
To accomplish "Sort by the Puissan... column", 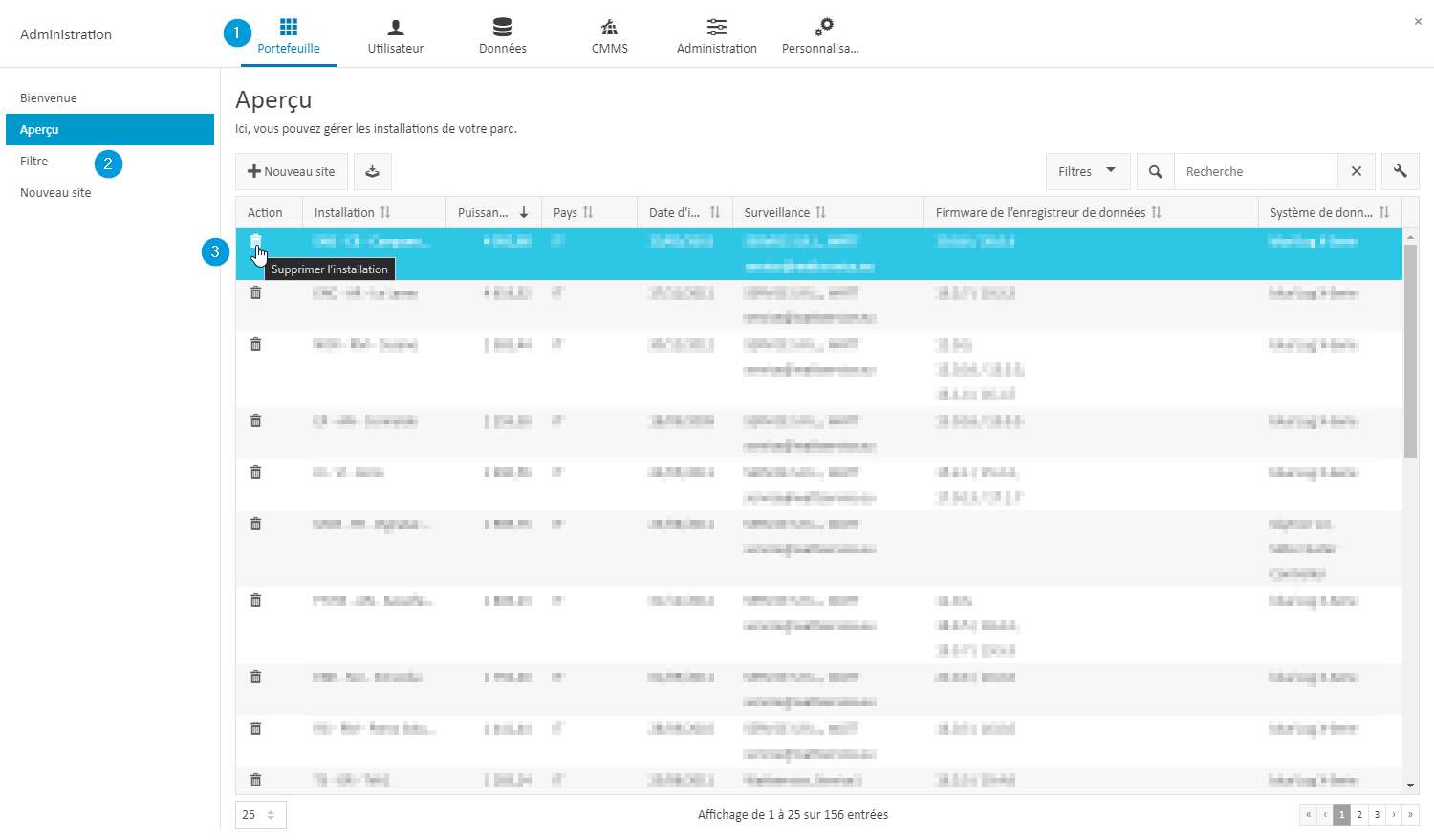I will coord(493,212).
